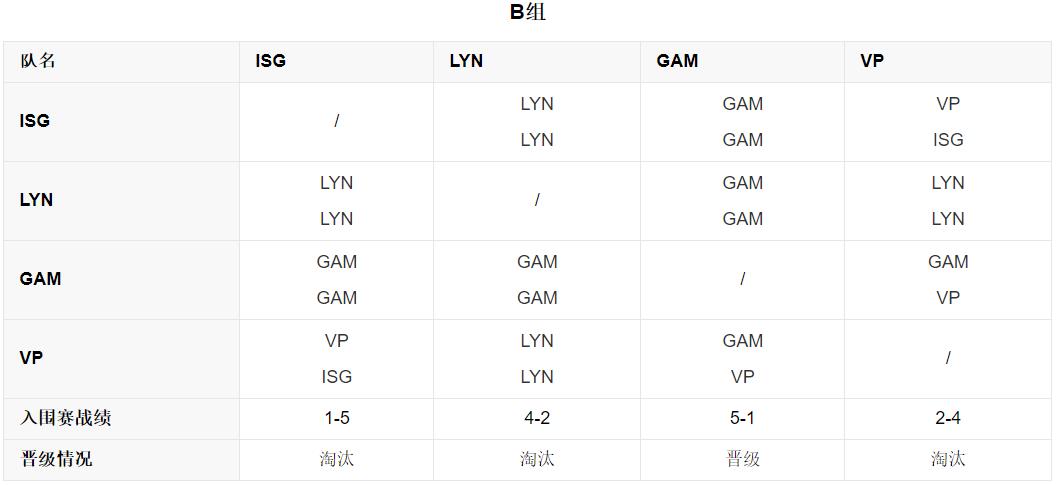1059x485 pixels.
Task: Click the 5-1 record cell
Action: (x=742, y=418)
